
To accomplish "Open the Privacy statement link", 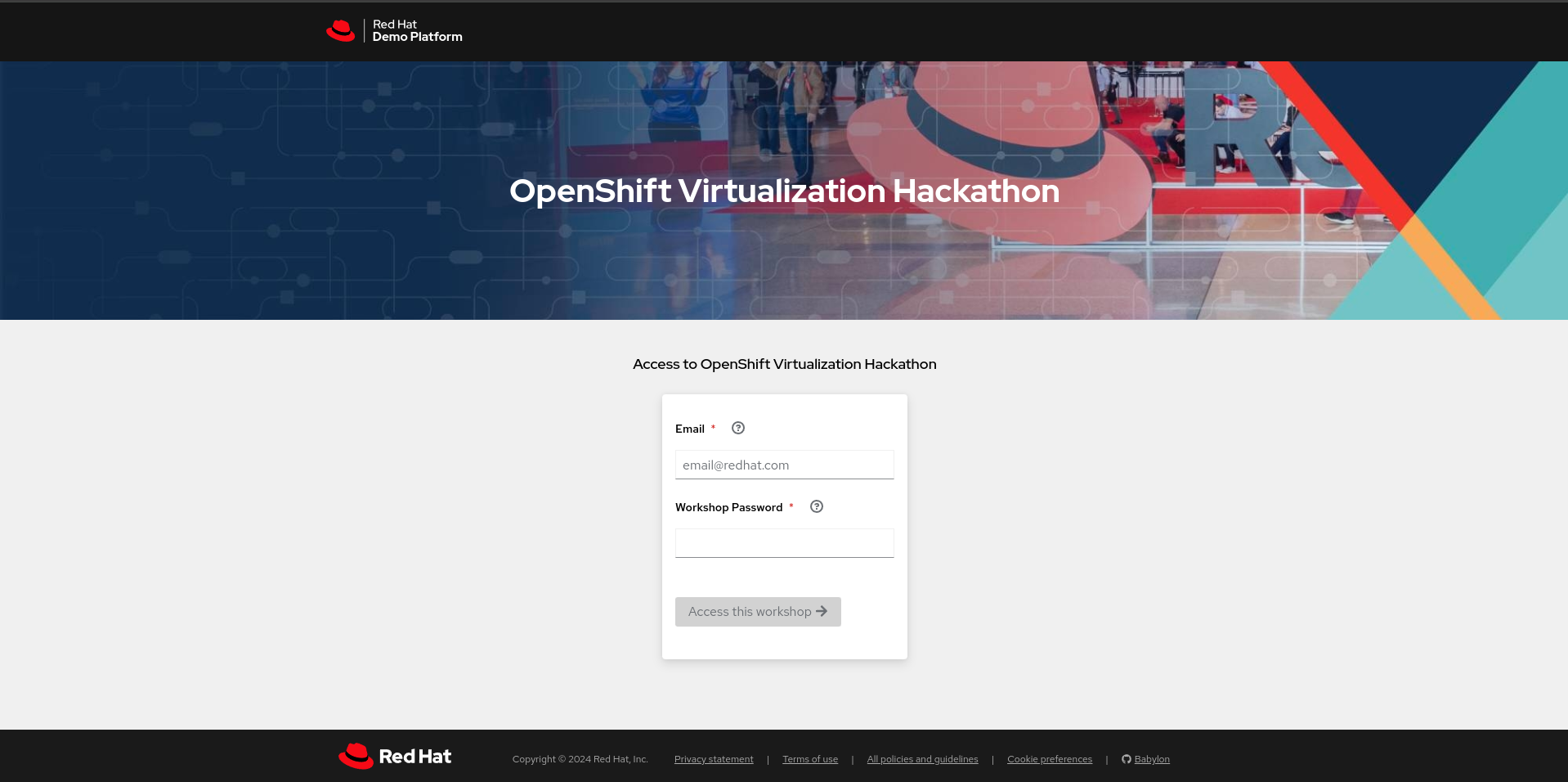I will pyautogui.click(x=713, y=759).
